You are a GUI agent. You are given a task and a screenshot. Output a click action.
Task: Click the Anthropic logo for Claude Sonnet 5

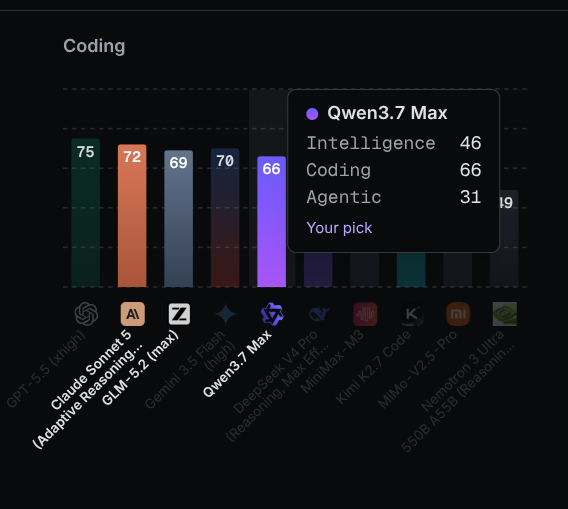pyautogui.click(x=133, y=314)
